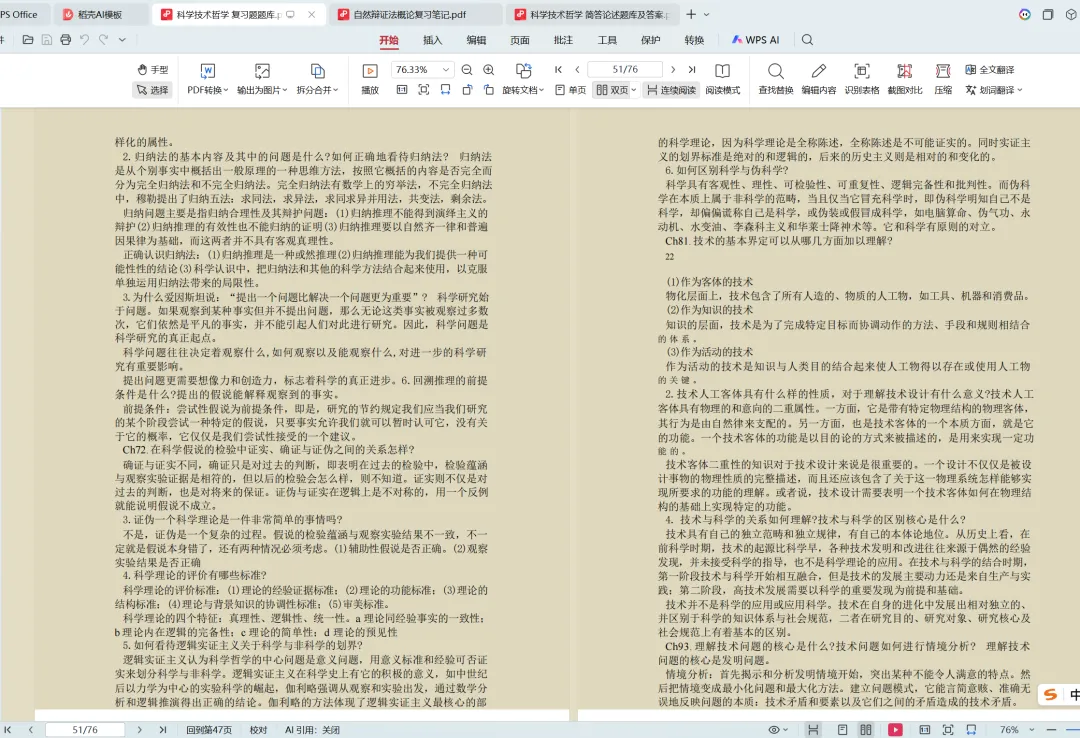
Task: Click the rotate clockwise icon
Action: pos(488,90)
